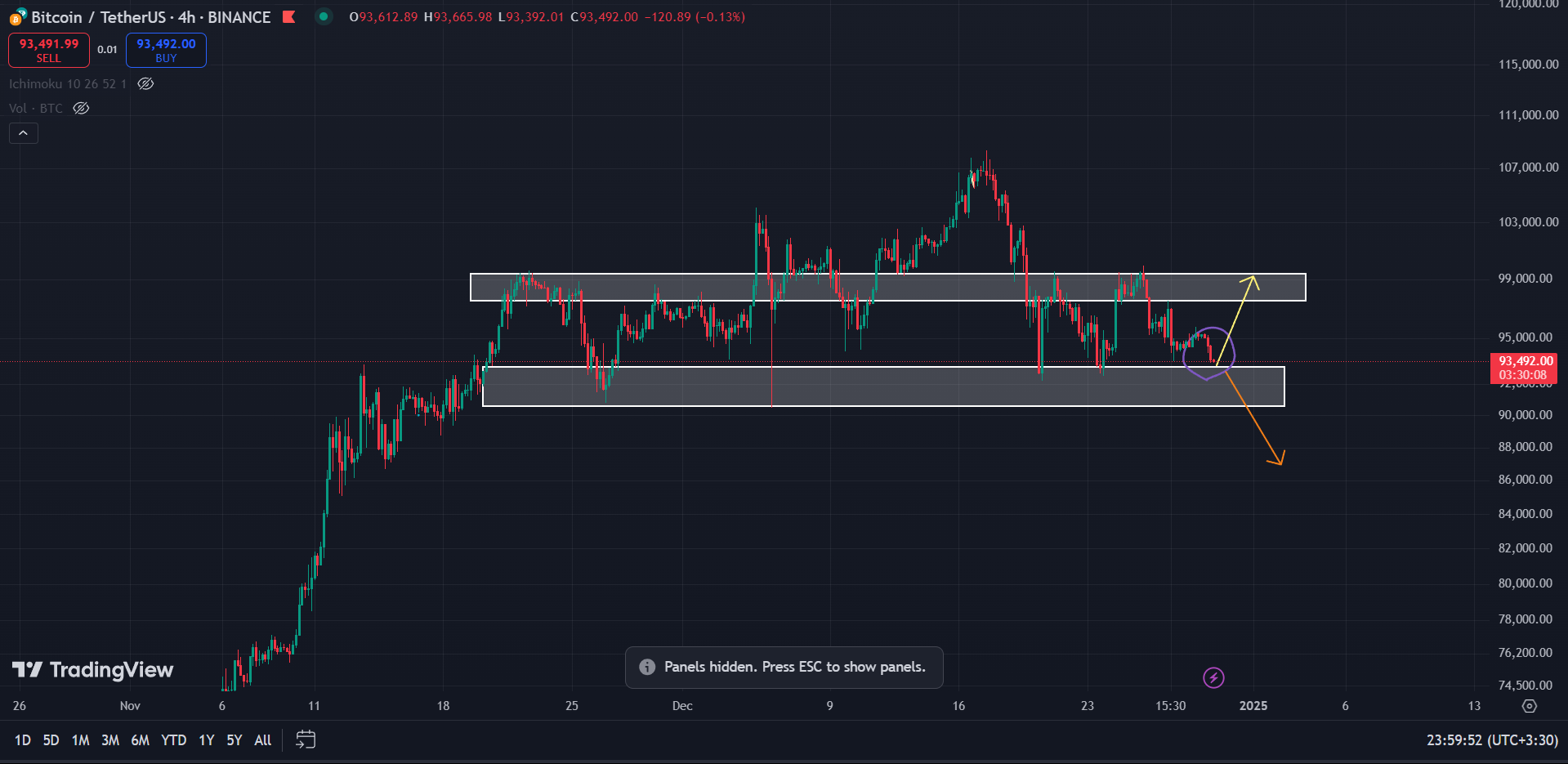Click the timezone clock 23:59:52 (UTC+3:30)
Screen dimensions: 1568x764
1492,740
